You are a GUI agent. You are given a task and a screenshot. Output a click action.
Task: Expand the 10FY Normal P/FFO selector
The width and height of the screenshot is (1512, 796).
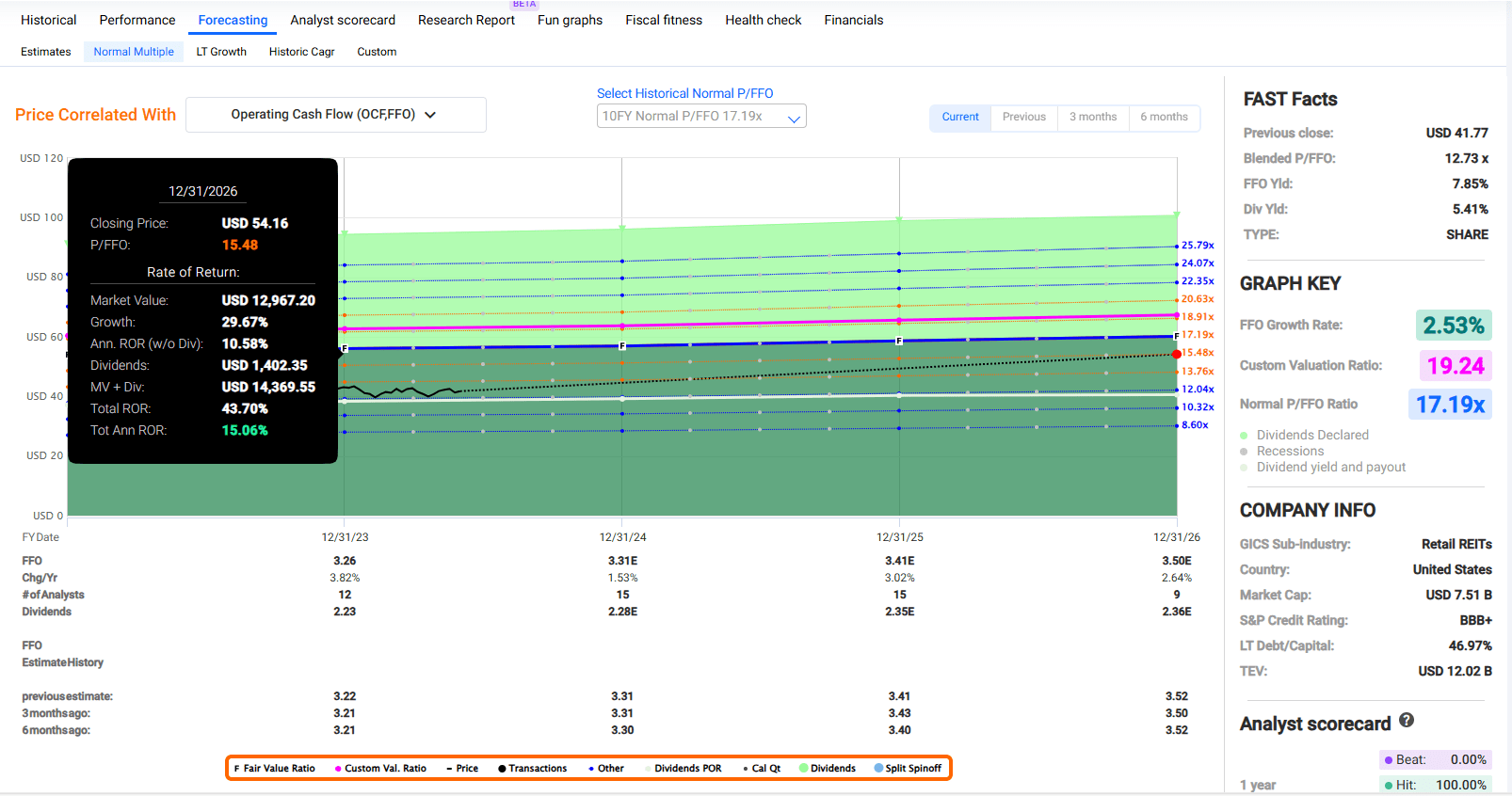(x=701, y=117)
